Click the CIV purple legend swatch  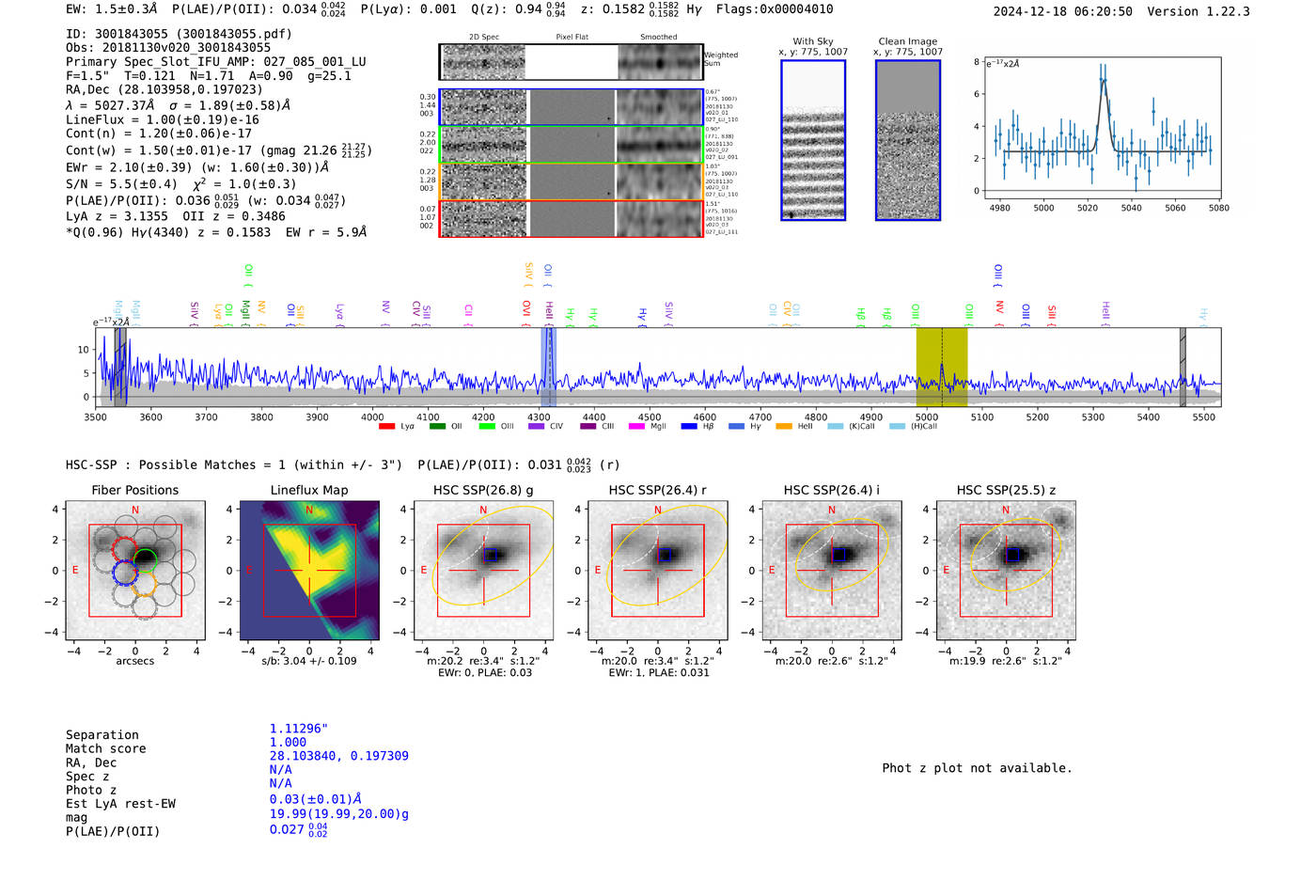click(x=537, y=427)
